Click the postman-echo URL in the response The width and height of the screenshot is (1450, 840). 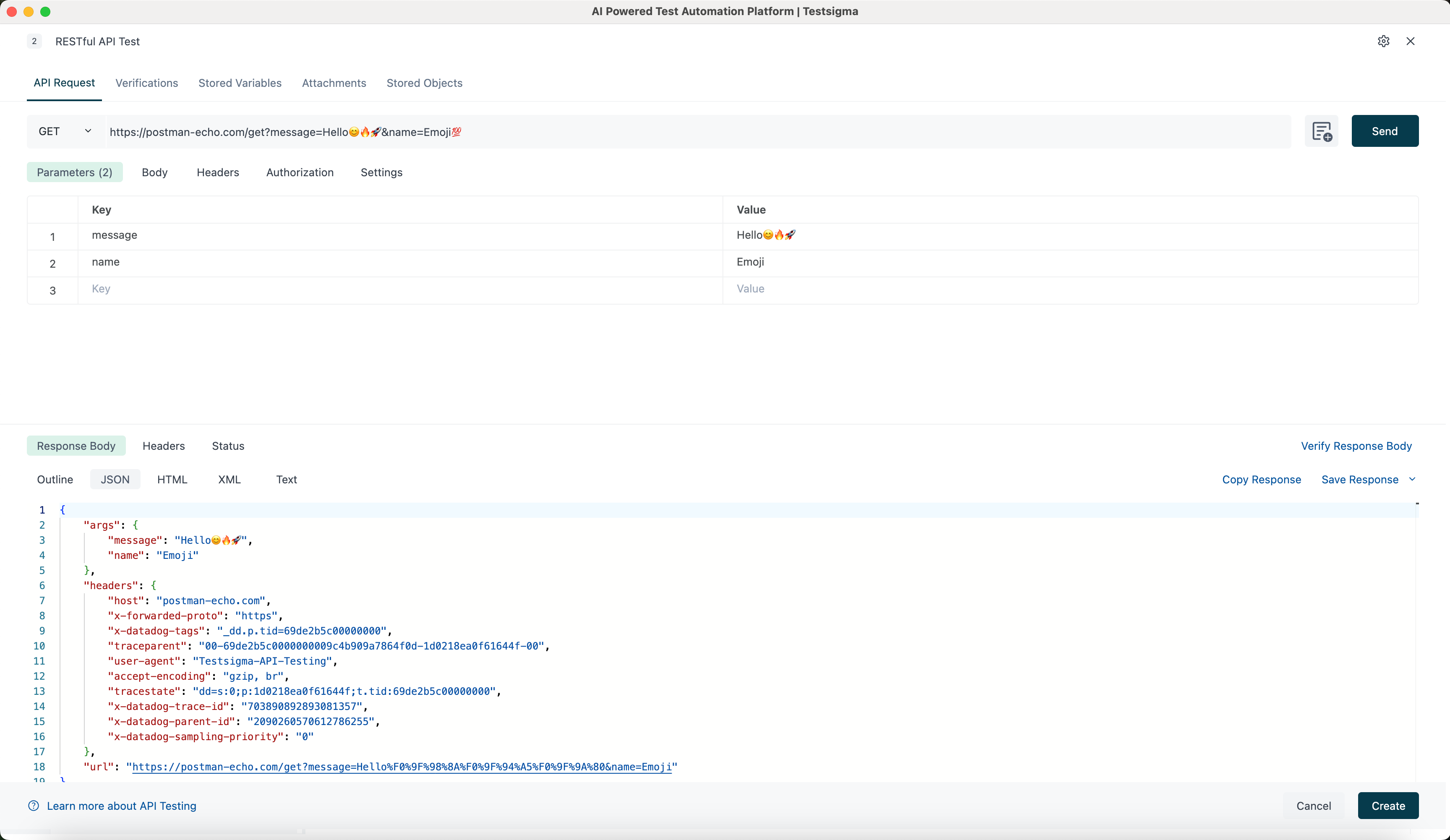[x=403, y=767]
